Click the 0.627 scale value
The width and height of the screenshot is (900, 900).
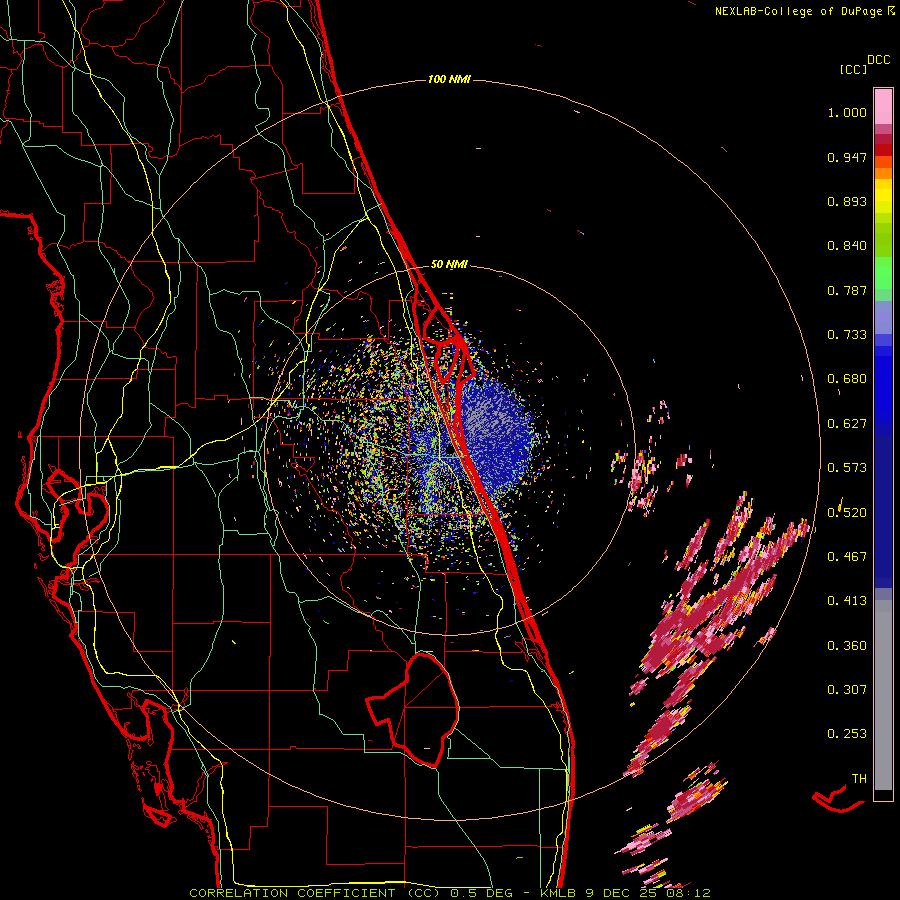[x=847, y=424]
